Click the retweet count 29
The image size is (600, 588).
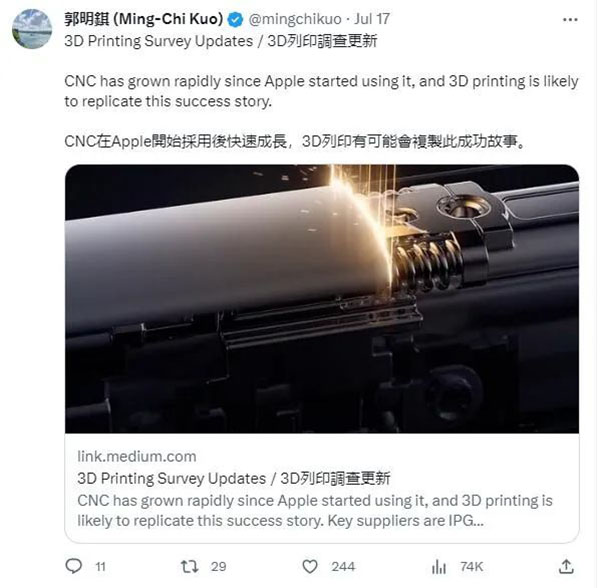[218, 567]
